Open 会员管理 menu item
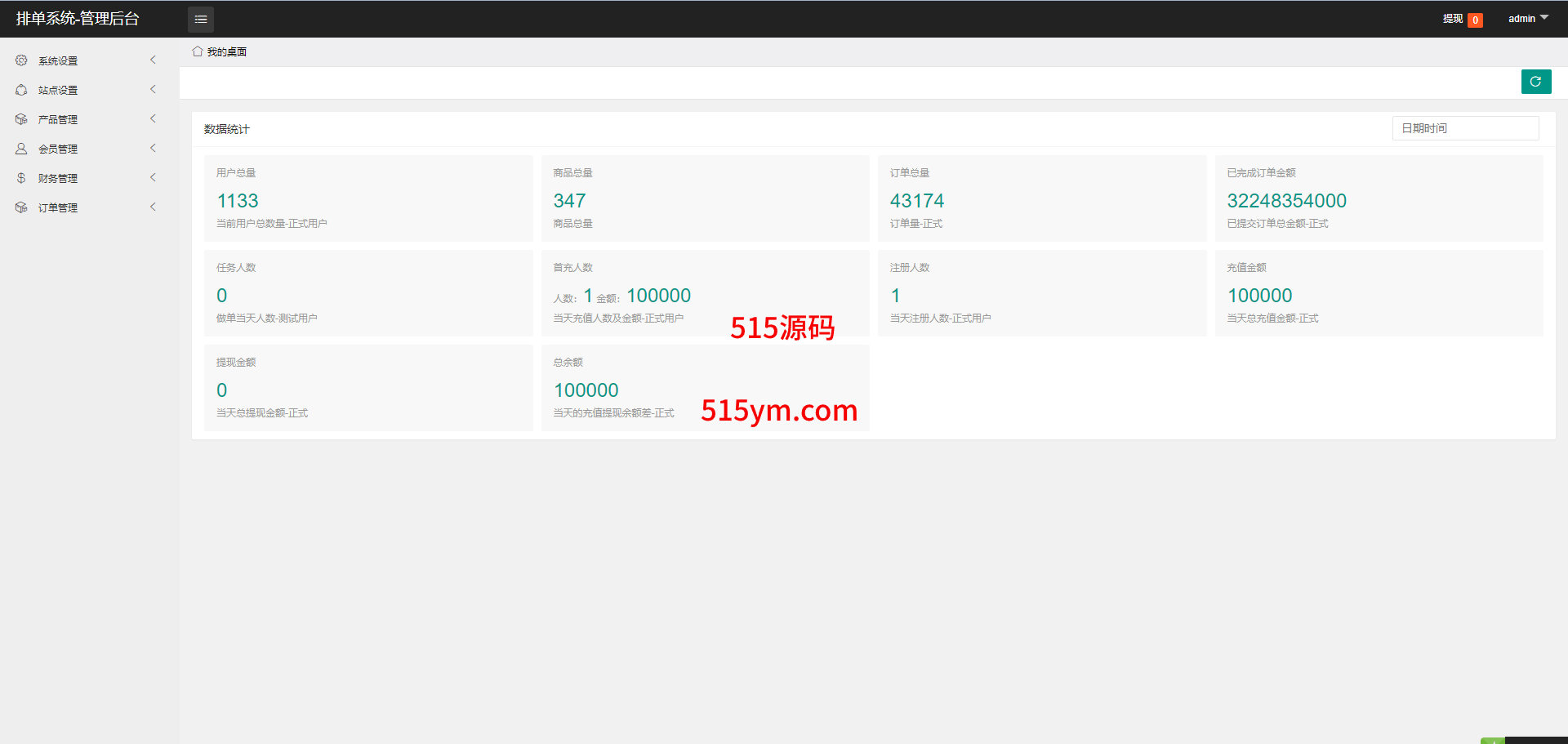Viewport: 1568px width, 744px height. 58,149
